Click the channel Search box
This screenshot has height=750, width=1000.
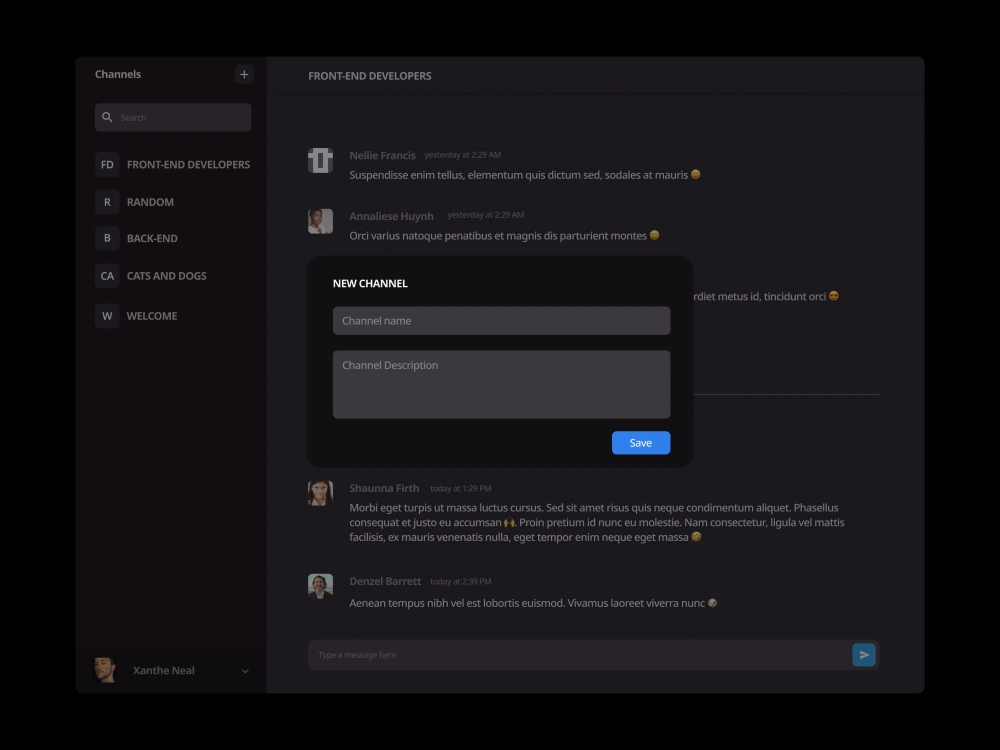coord(173,117)
